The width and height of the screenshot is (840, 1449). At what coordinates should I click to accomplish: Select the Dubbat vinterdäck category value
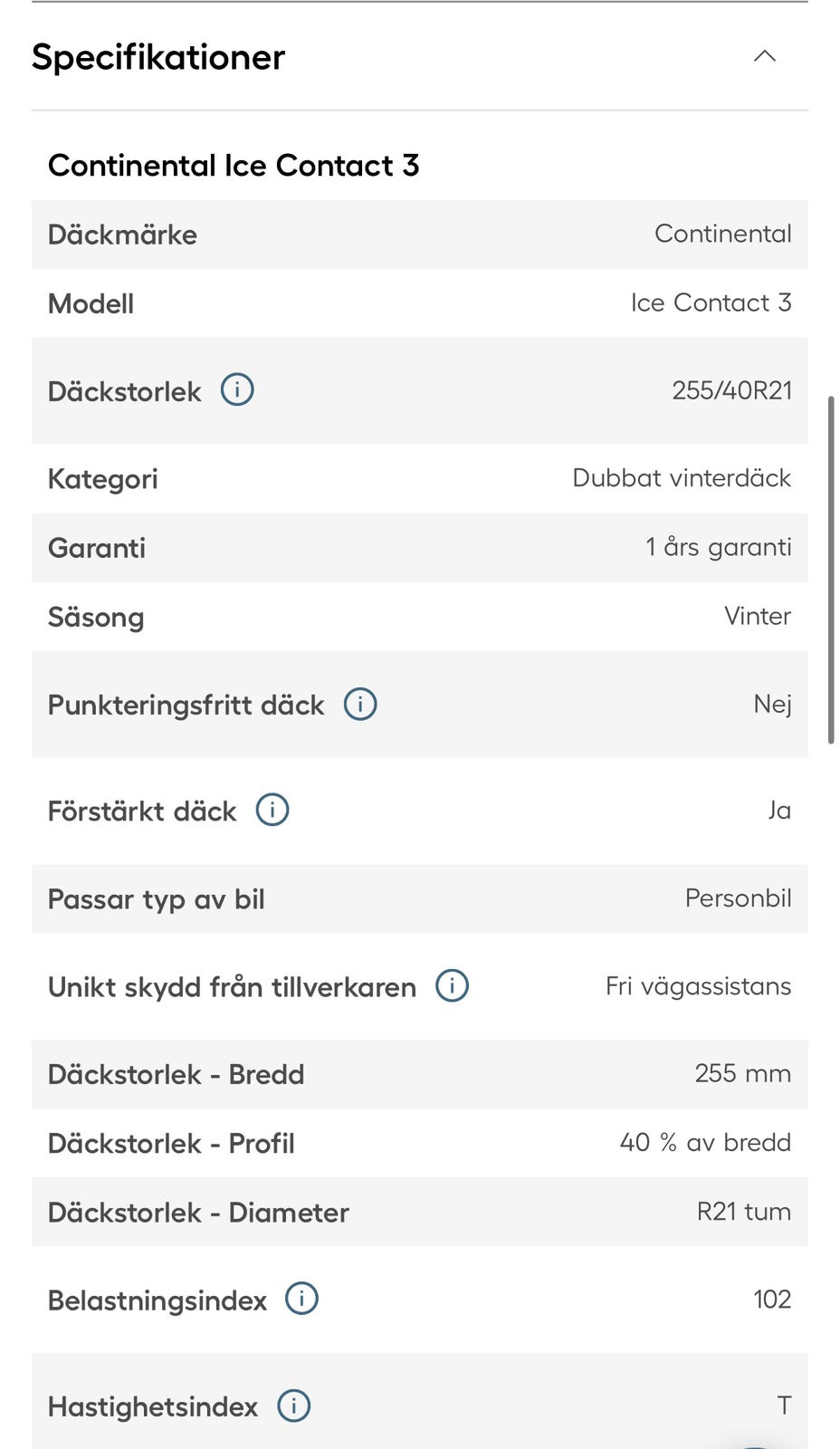click(x=682, y=478)
